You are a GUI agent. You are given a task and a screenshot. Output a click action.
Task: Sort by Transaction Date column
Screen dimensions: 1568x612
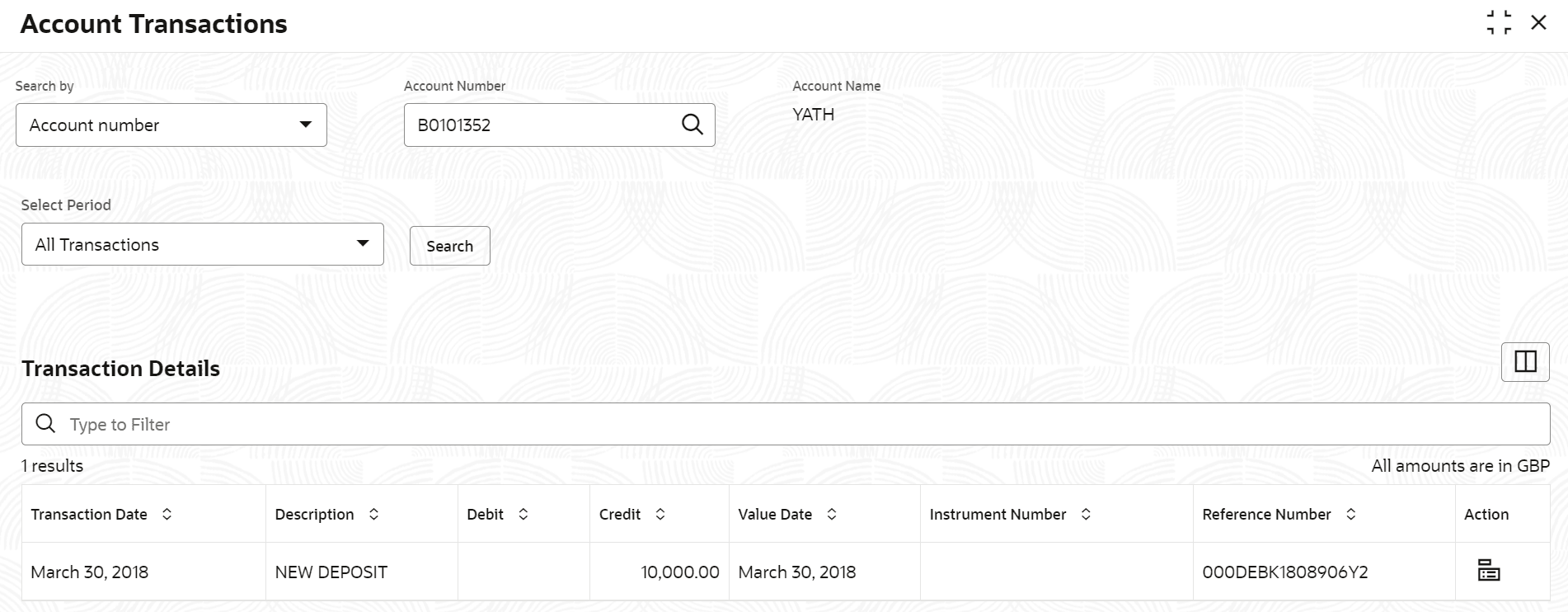(x=167, y=515)
